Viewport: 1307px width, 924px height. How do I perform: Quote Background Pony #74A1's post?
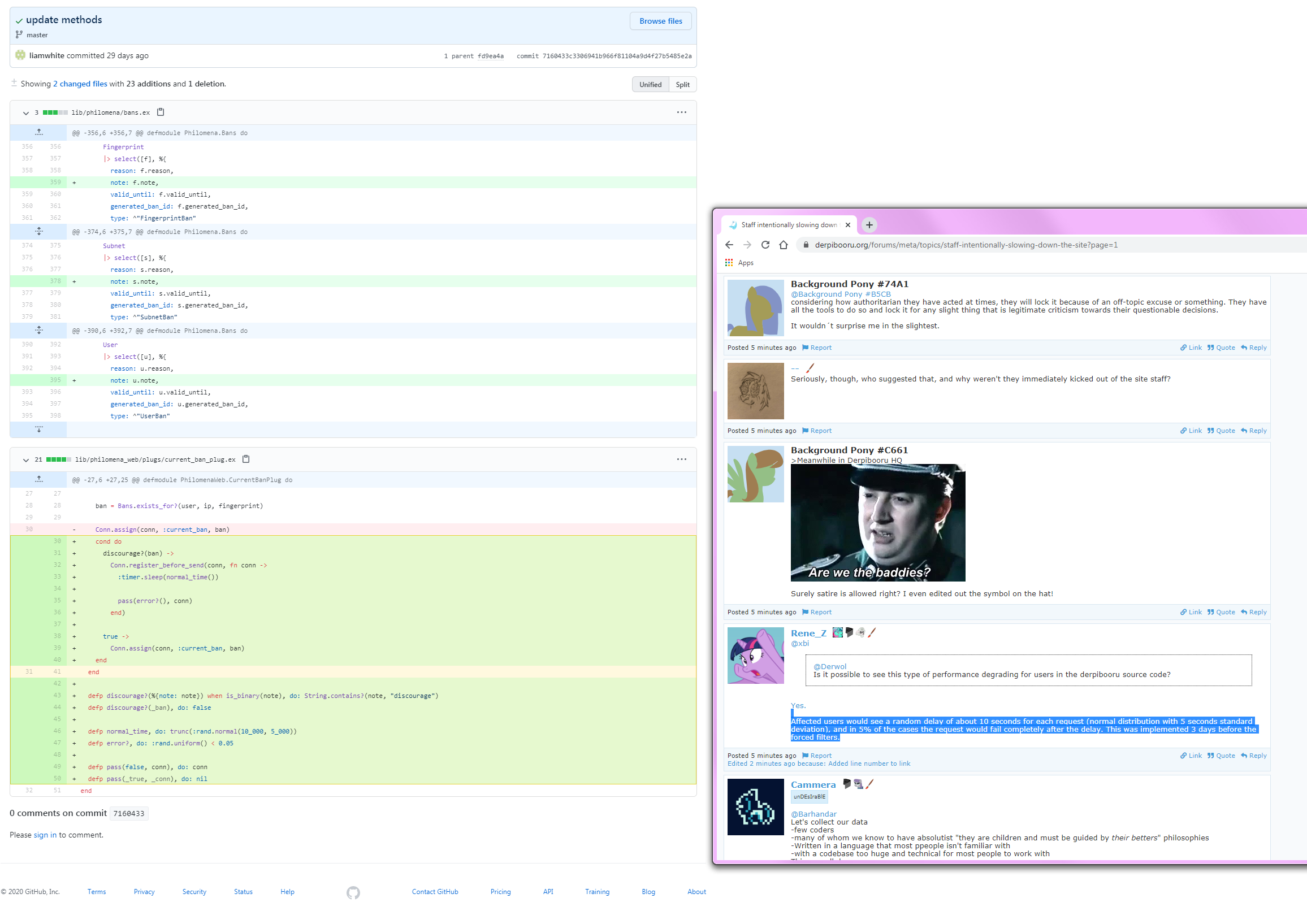1221,348
